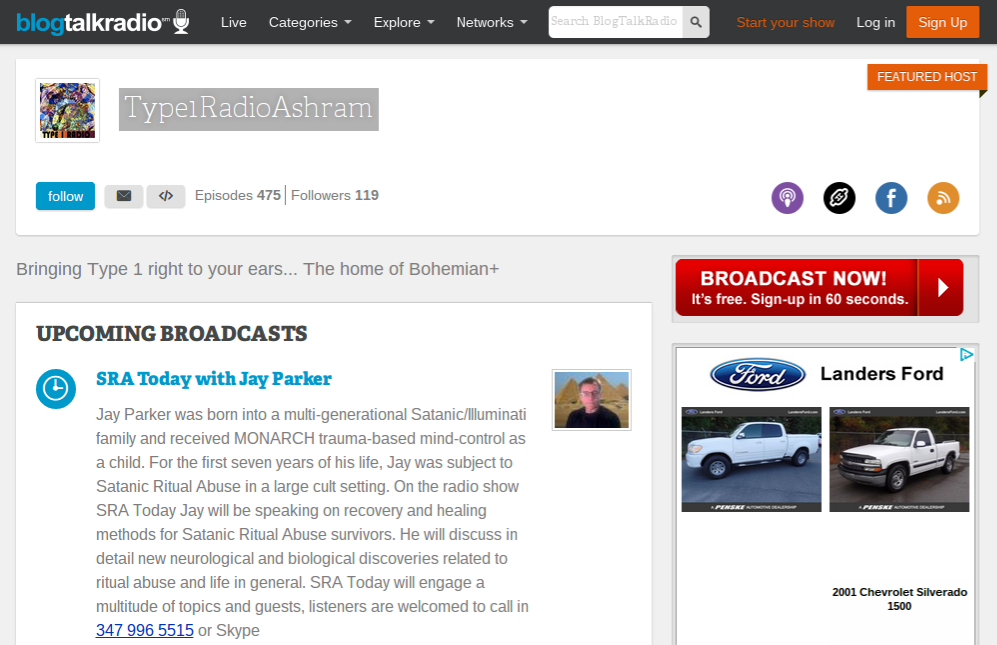Open the first white pickup ad photo
The height and width of the screenshot is (645, 997).
click(x=752, y=459)
